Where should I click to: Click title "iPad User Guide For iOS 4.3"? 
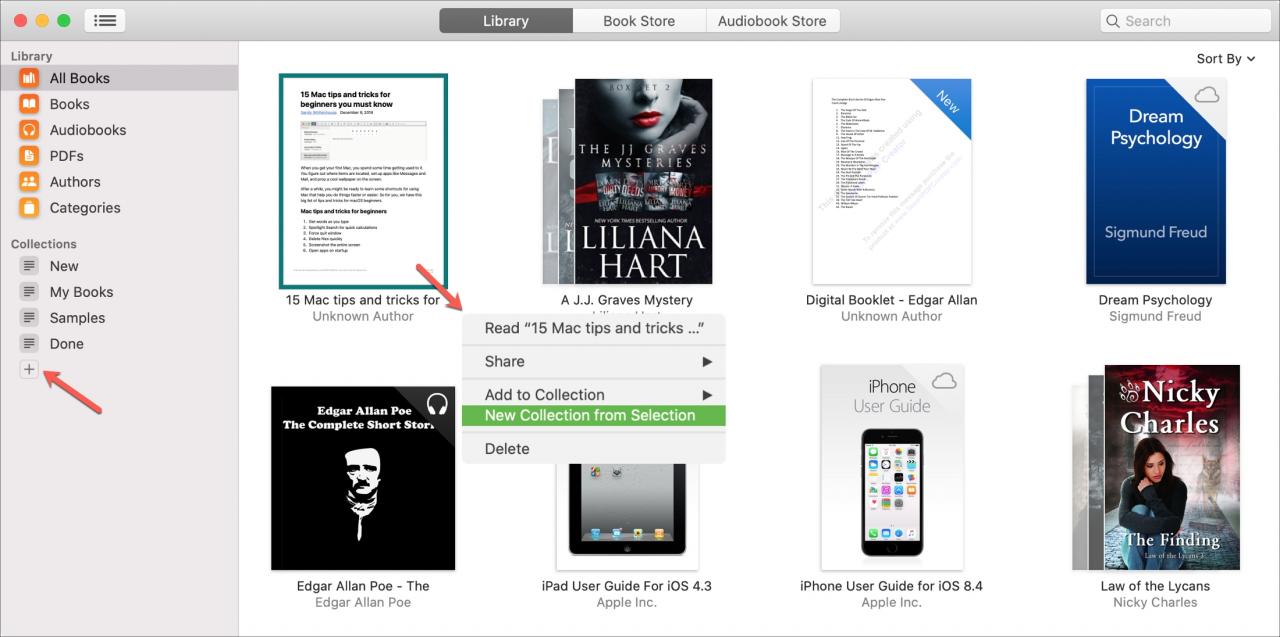[x=627, y=586]
